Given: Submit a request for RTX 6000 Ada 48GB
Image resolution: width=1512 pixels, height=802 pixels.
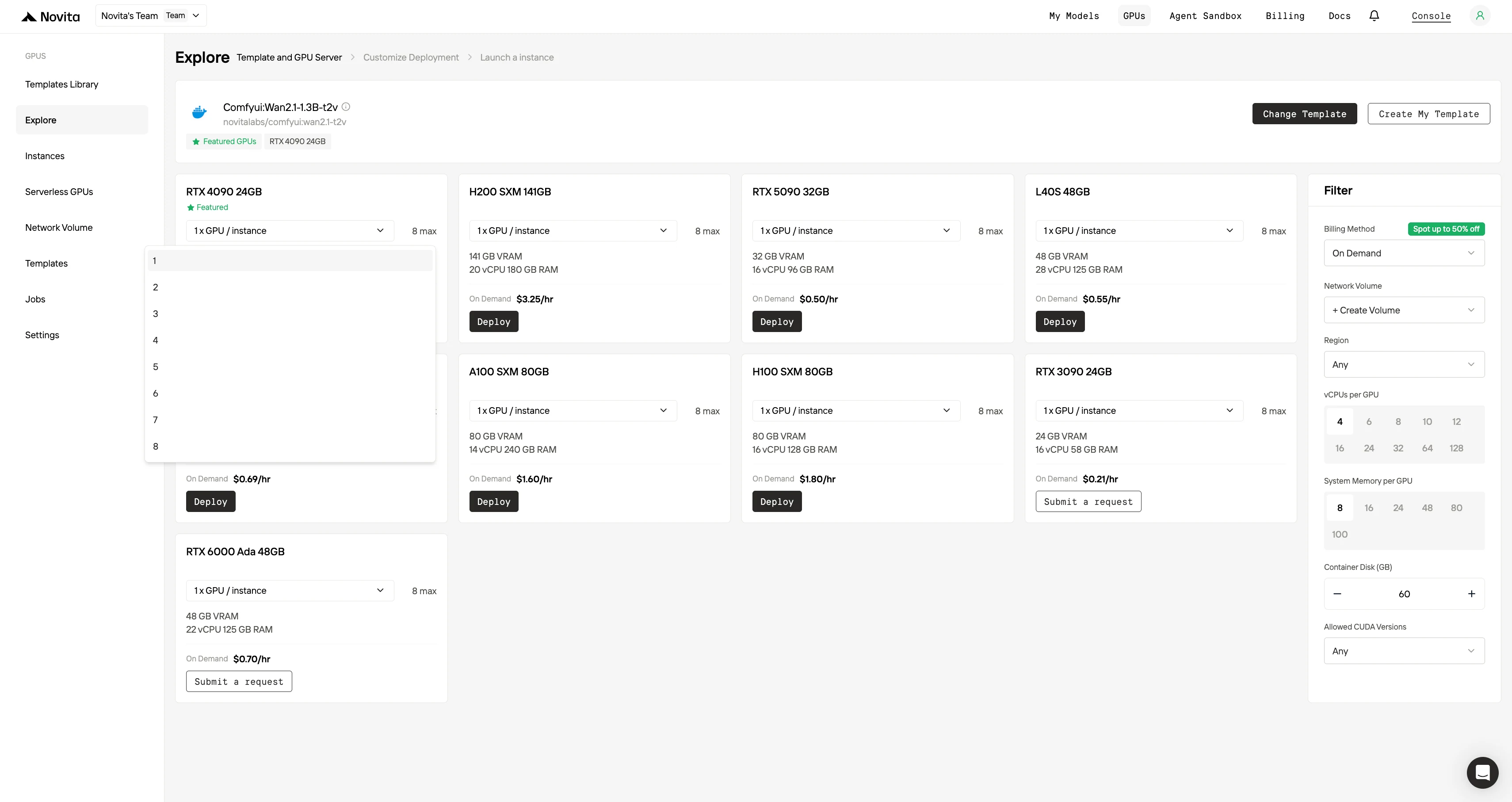Looking at the screenshot, I should coord(239,682).
